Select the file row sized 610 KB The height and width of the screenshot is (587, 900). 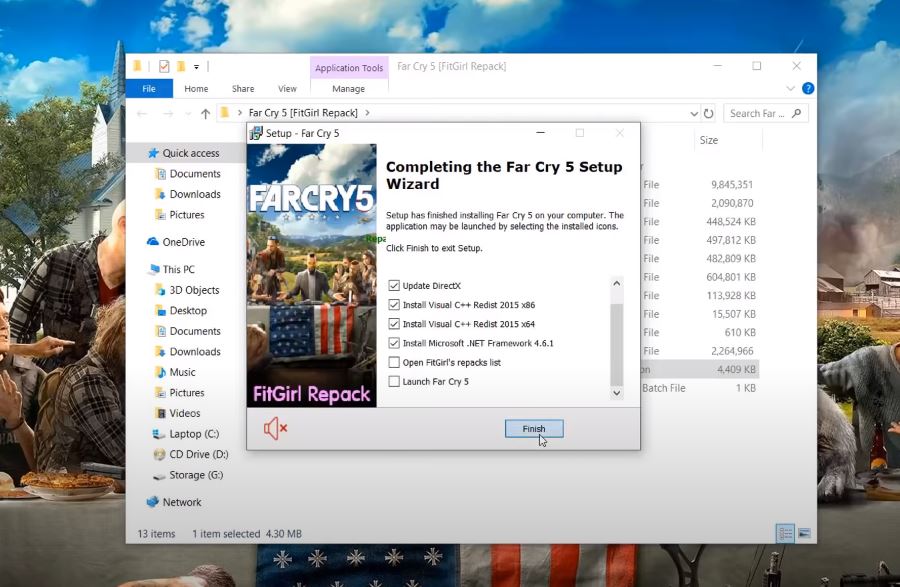click(700, 333)
